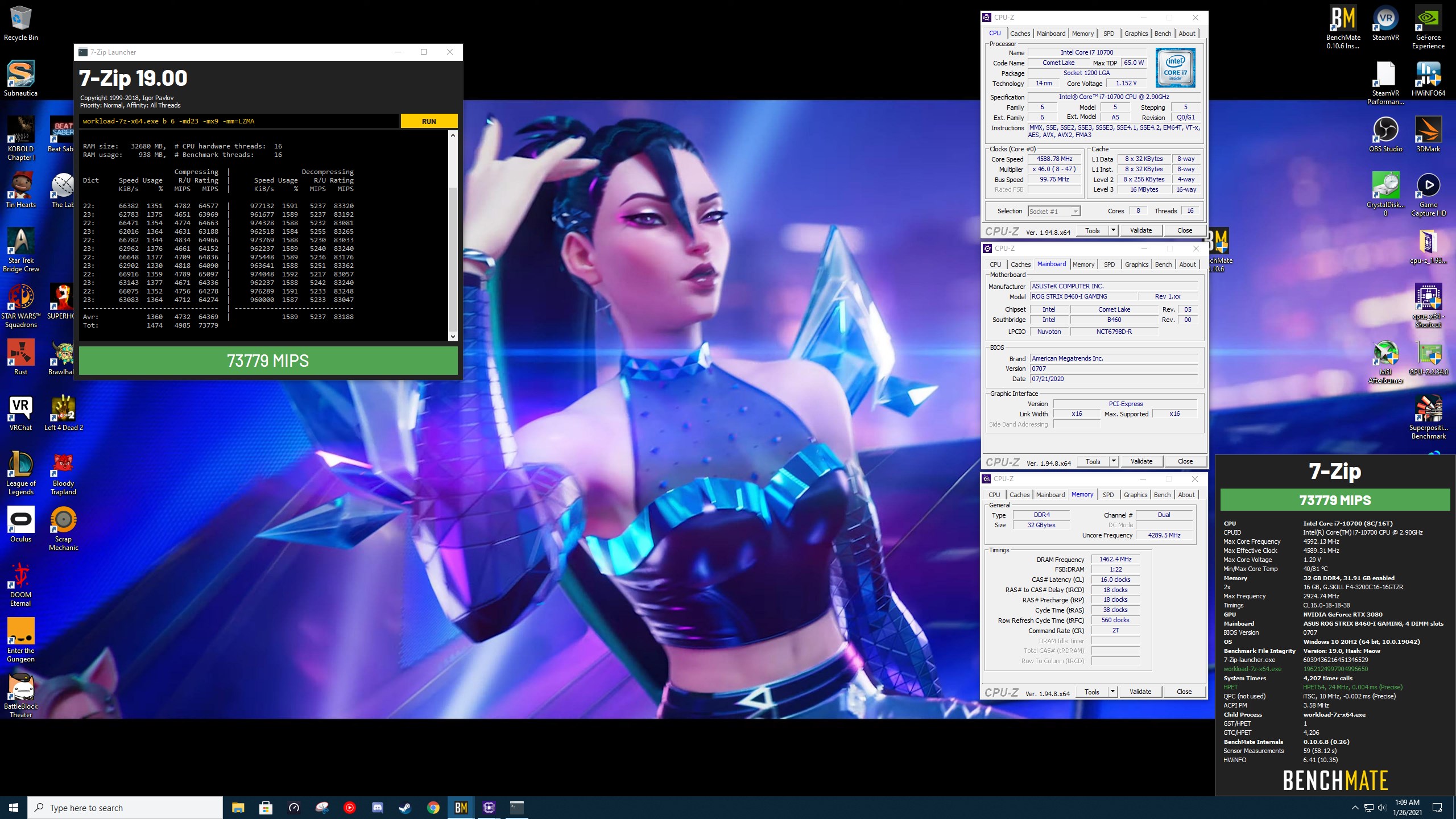
Task: Switch to CPU tab in bottom CPU-Z window
Action: click(x=994, y=495)
